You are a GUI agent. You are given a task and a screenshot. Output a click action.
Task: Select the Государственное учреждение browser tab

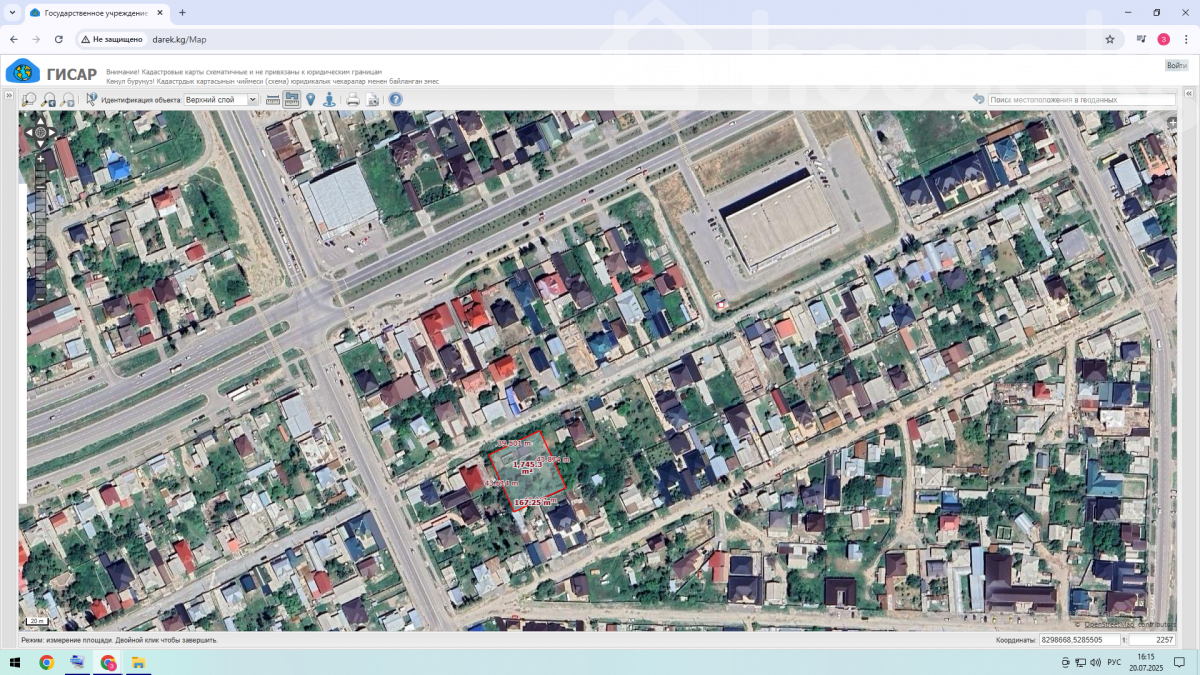click(95, 13)
